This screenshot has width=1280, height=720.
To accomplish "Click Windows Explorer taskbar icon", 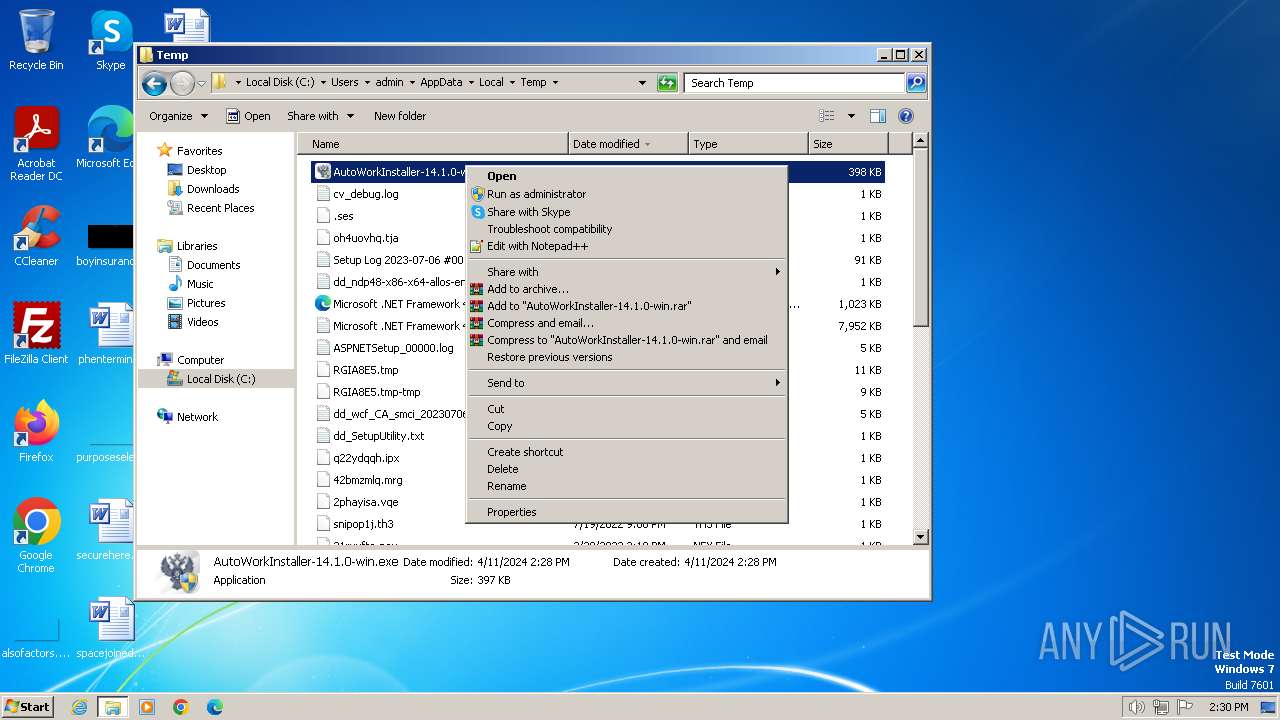I will pyautogui.click(x=113, y=707).
